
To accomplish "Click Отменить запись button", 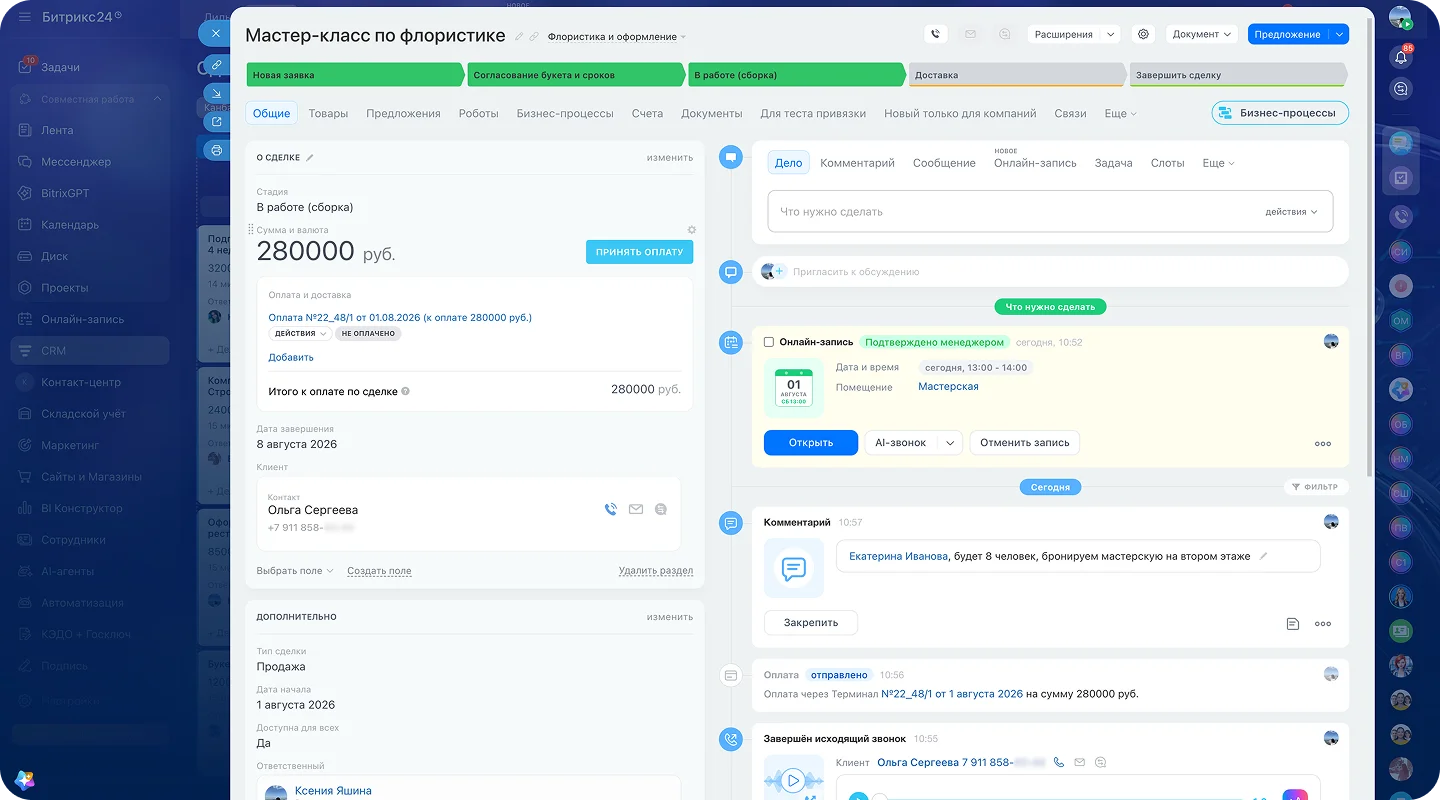I will 1024,443.
